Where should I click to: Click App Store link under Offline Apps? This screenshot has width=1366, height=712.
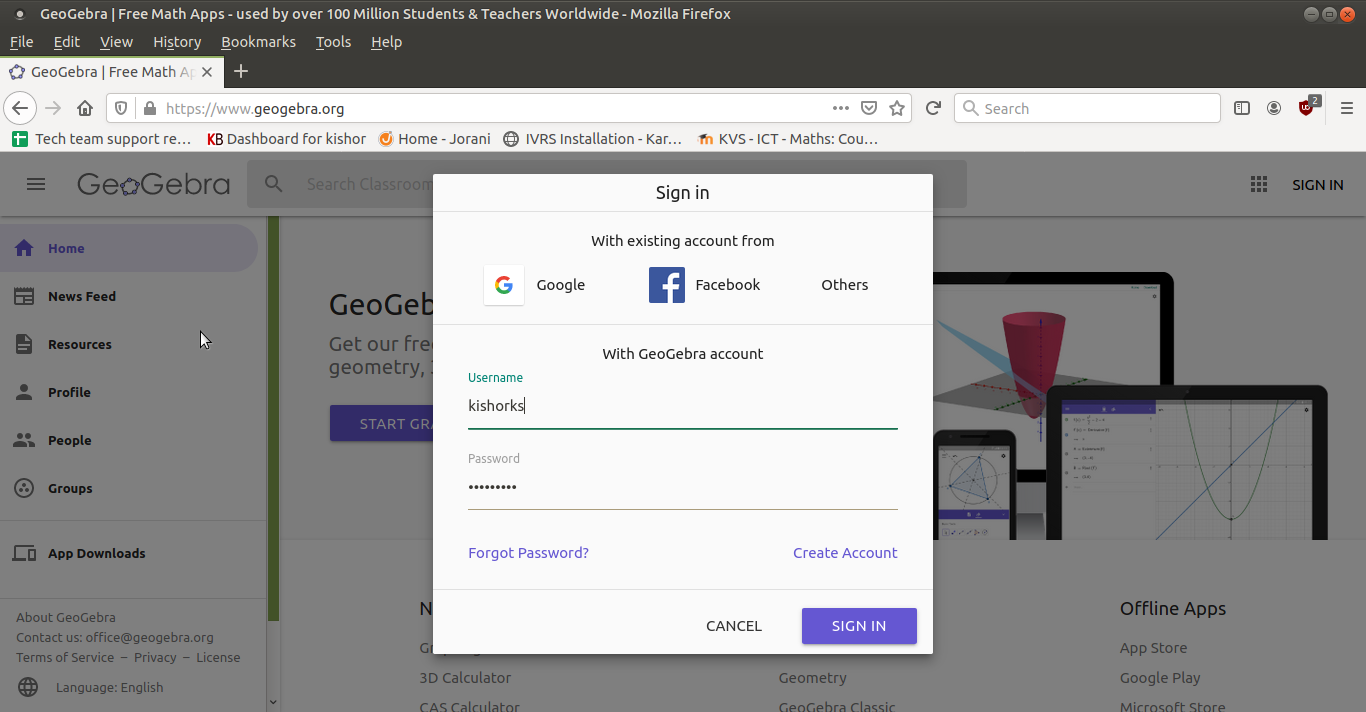tap(1153, 647)
